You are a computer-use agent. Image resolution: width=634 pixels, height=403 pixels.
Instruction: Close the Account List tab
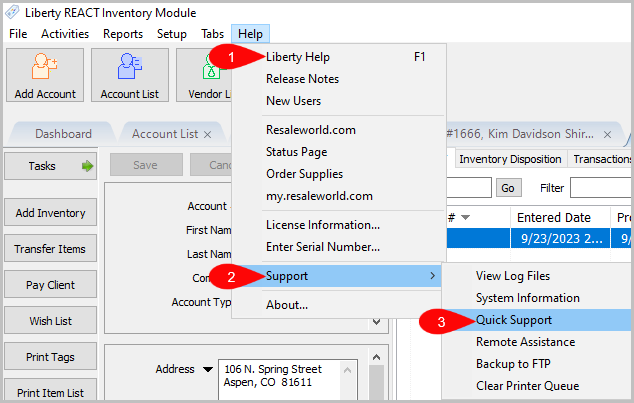[207, 135]
